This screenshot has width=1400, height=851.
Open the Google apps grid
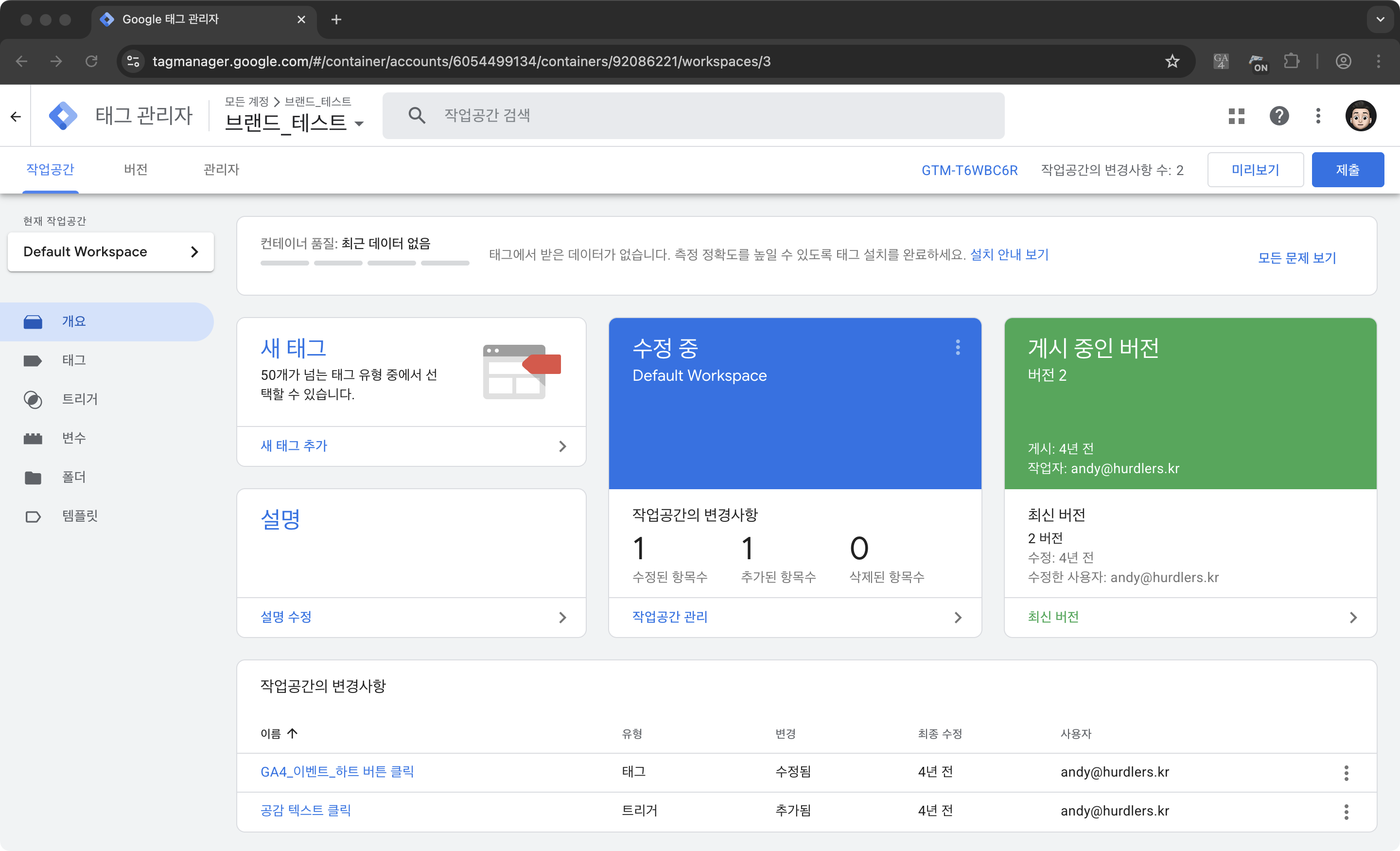coord(1236,116)
